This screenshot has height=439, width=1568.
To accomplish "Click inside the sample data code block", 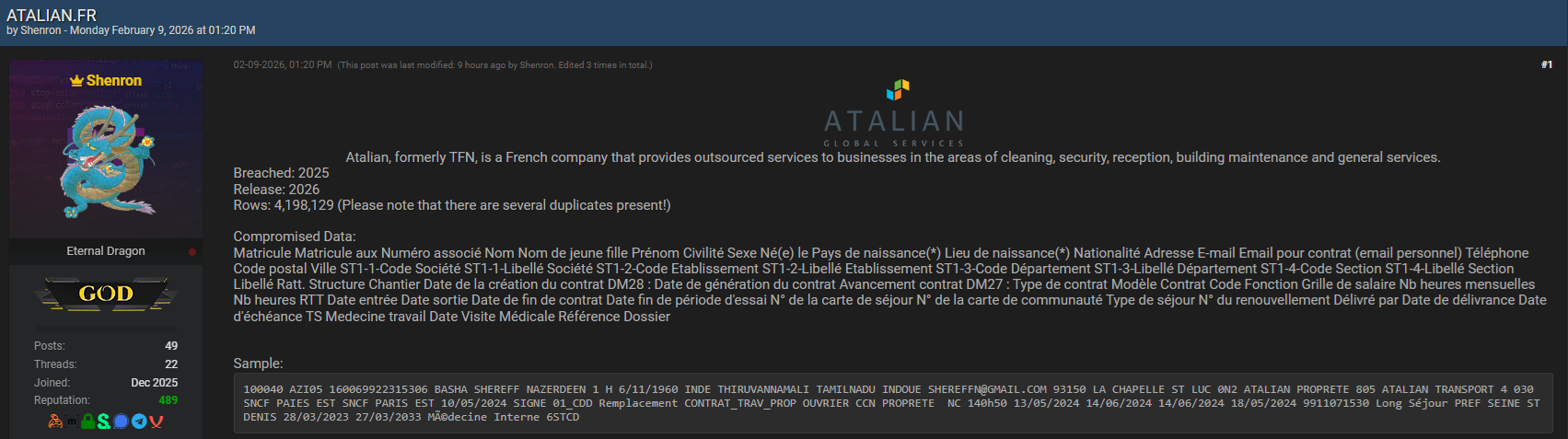I will 893,403.
